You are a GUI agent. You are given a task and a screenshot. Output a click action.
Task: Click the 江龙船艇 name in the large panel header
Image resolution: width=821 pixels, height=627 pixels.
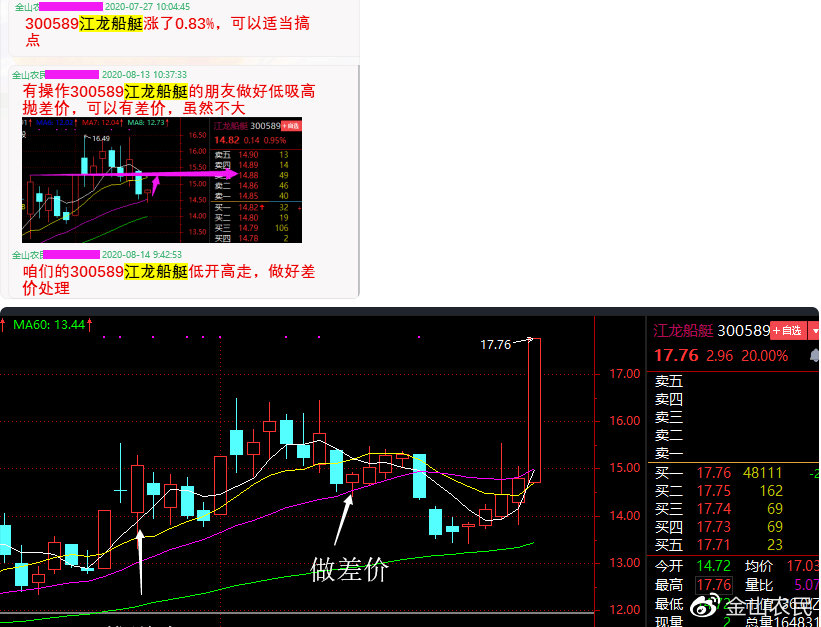[x=683, y=331]
